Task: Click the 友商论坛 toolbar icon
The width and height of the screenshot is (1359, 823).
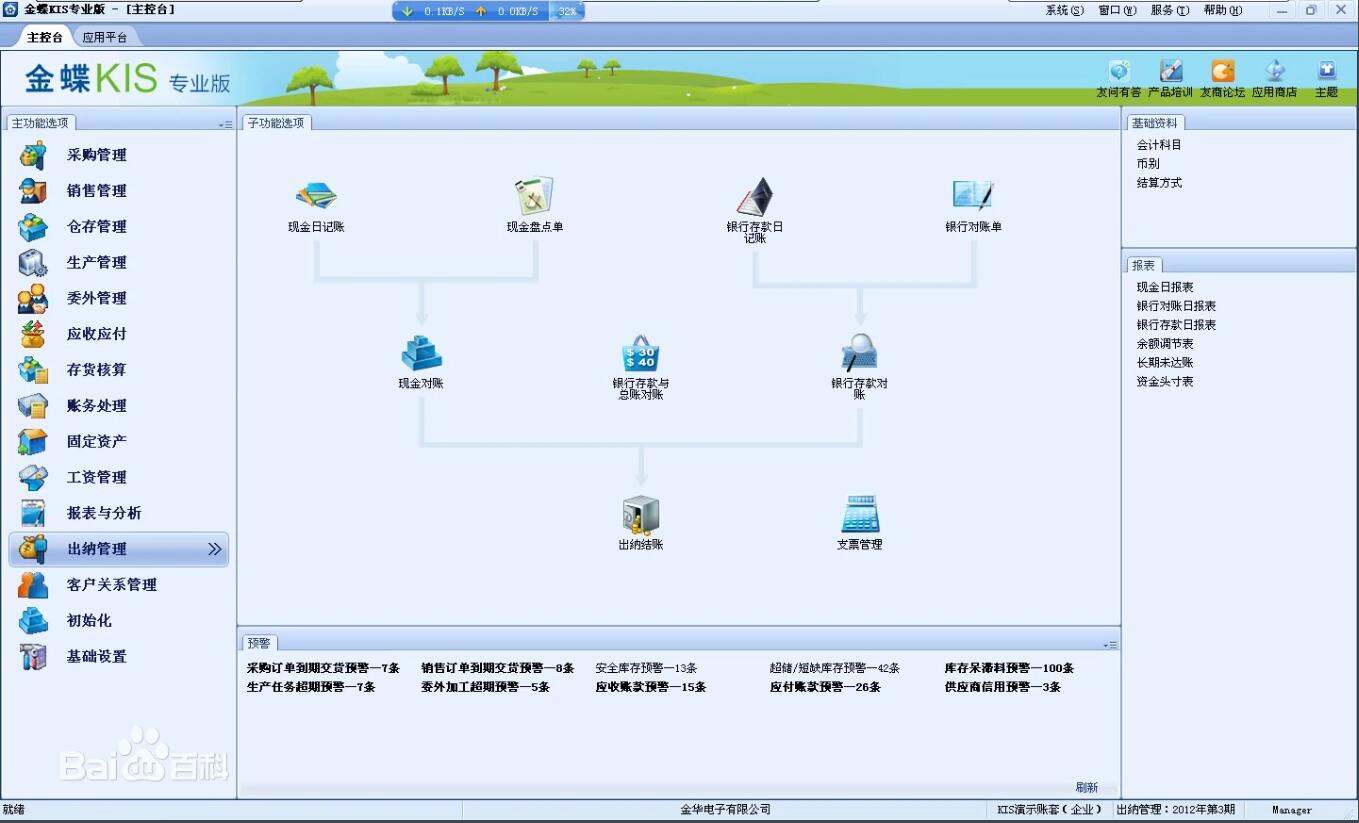Action: pos(1223,71)
